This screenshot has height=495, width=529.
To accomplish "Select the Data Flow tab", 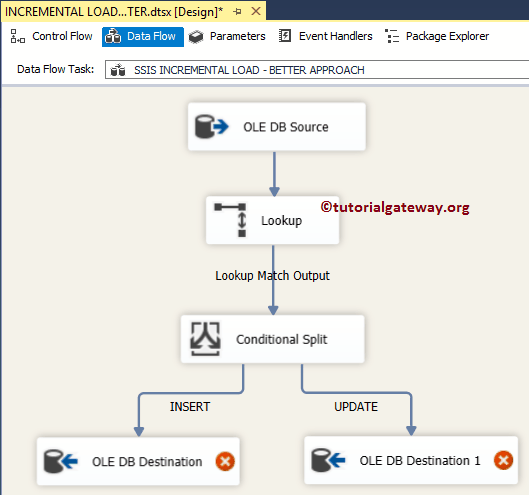I will pyautogui.click(x=143, y=36).
